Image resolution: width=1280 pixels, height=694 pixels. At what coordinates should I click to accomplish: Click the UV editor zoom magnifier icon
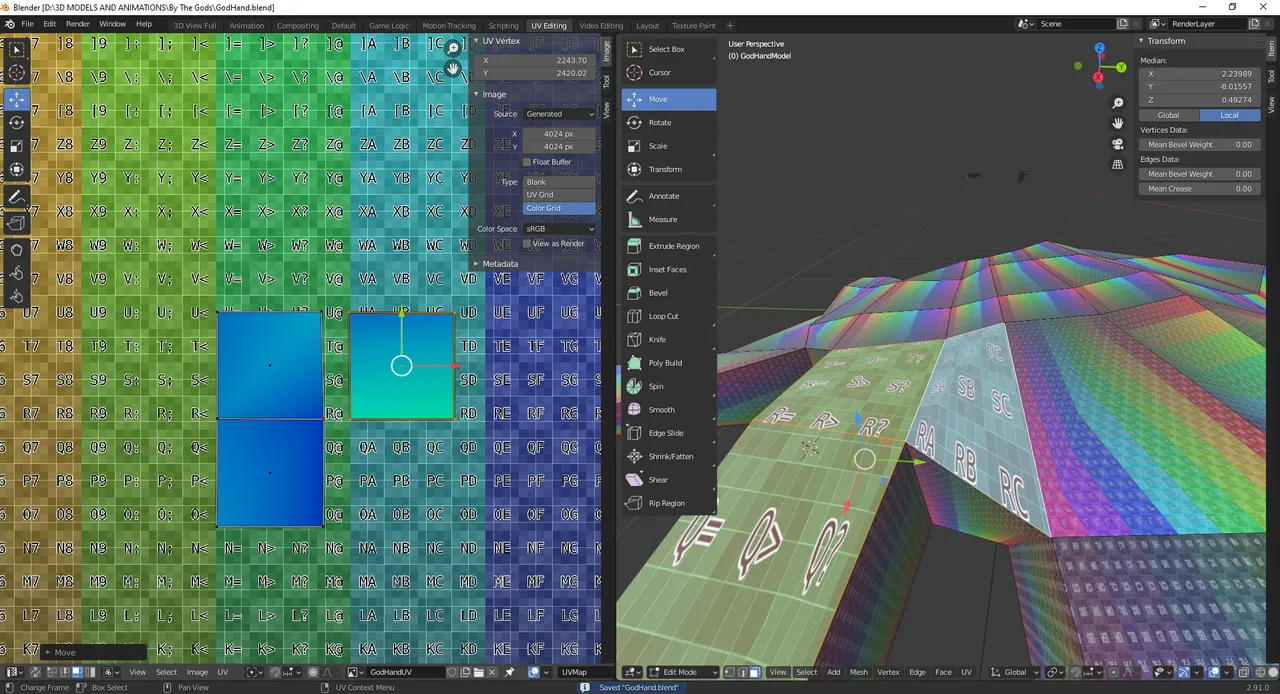pos(453,48)
